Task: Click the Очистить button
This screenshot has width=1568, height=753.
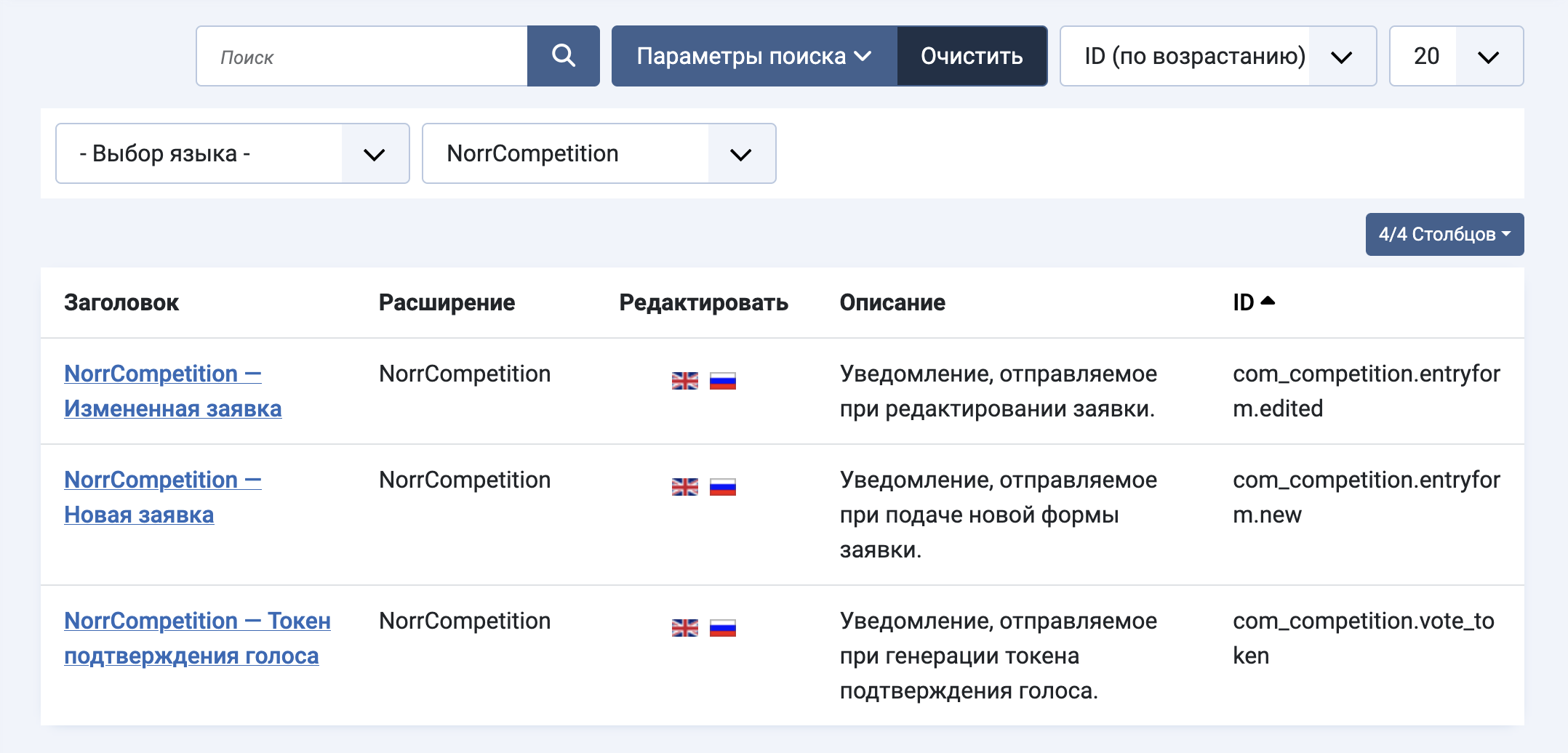Action: (972, 56)
